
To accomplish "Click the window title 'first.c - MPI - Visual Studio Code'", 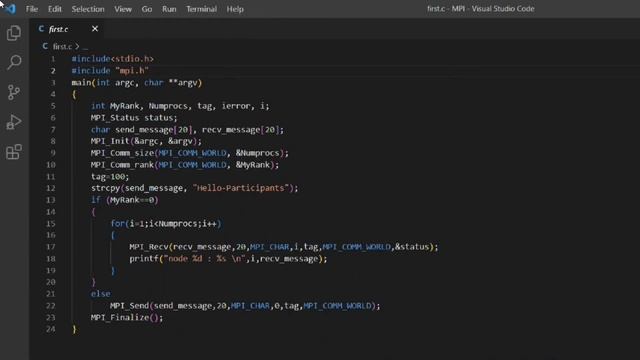I will (480, 9).
